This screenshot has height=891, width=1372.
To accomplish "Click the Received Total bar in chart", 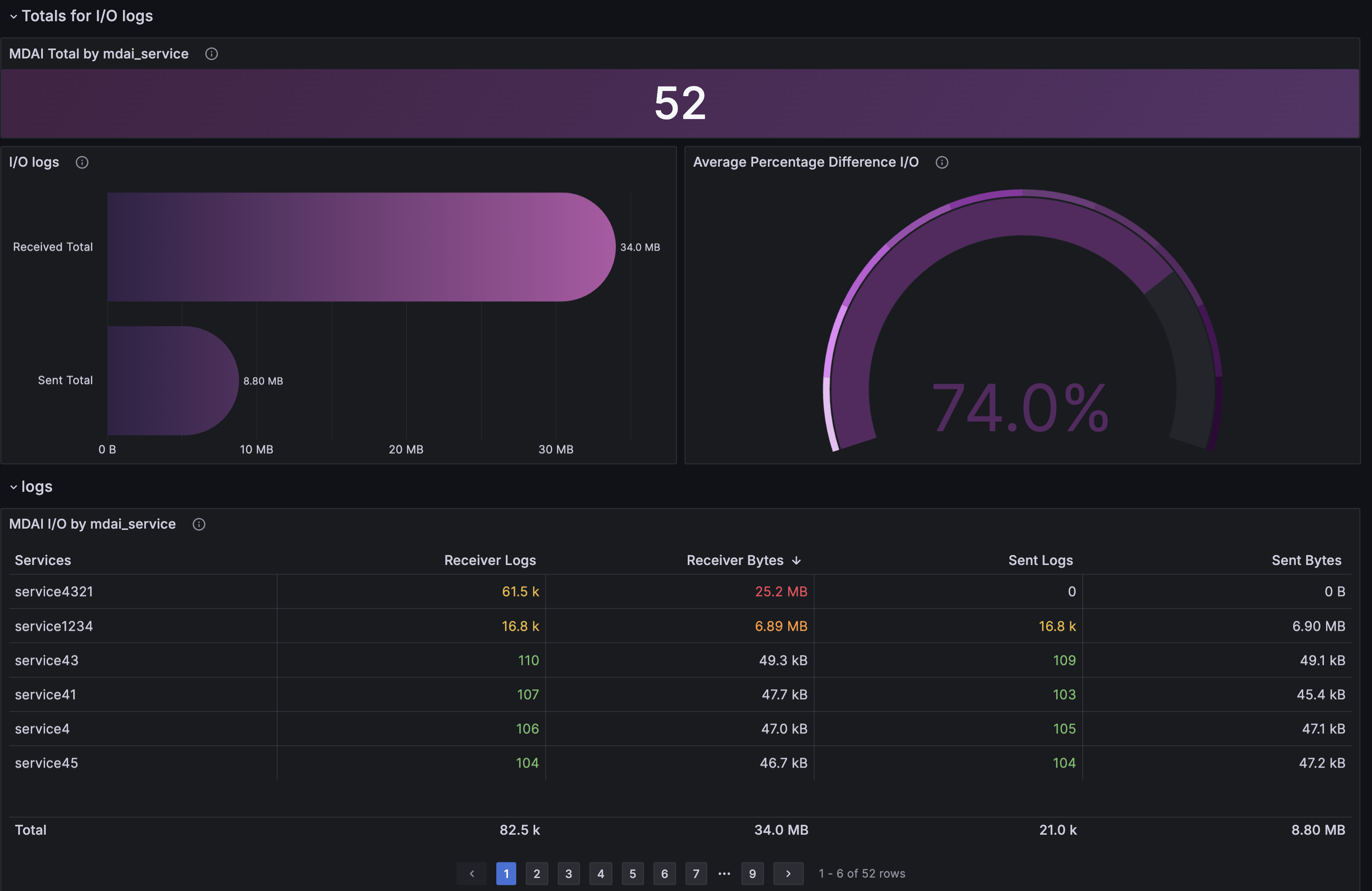I will [357, 247].
